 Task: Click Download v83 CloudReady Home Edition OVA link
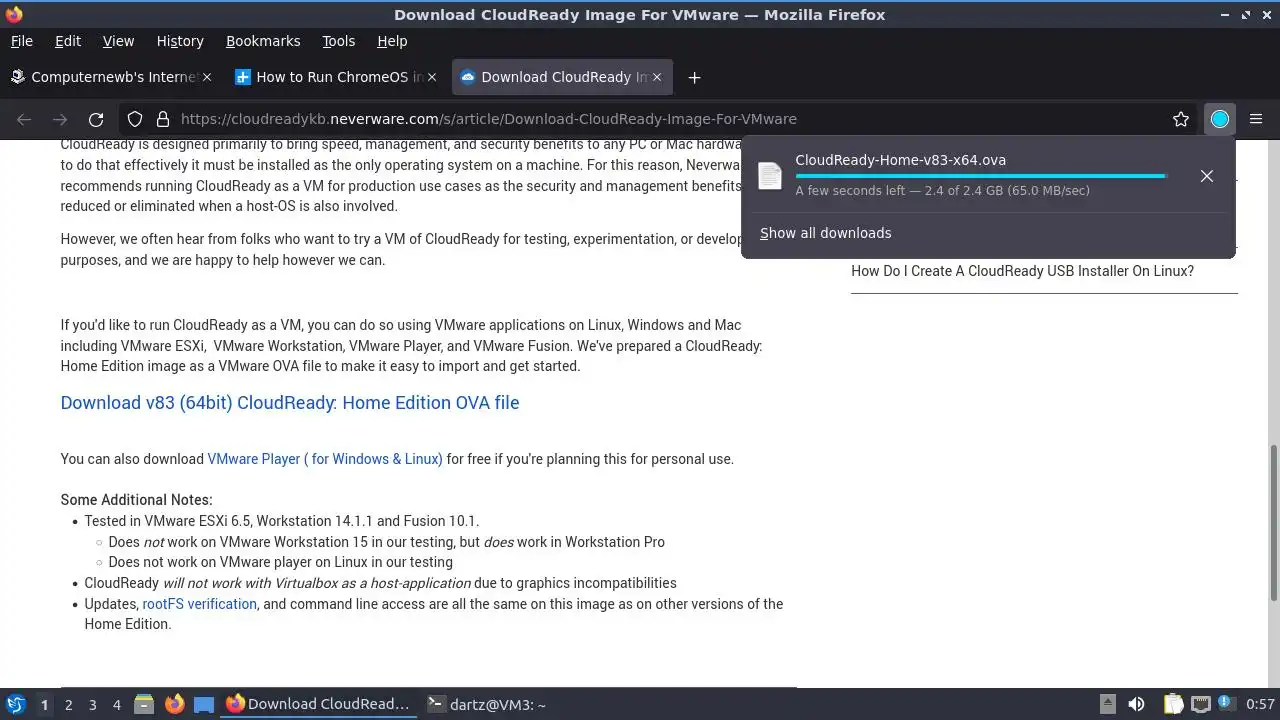(x=290, y=402)
